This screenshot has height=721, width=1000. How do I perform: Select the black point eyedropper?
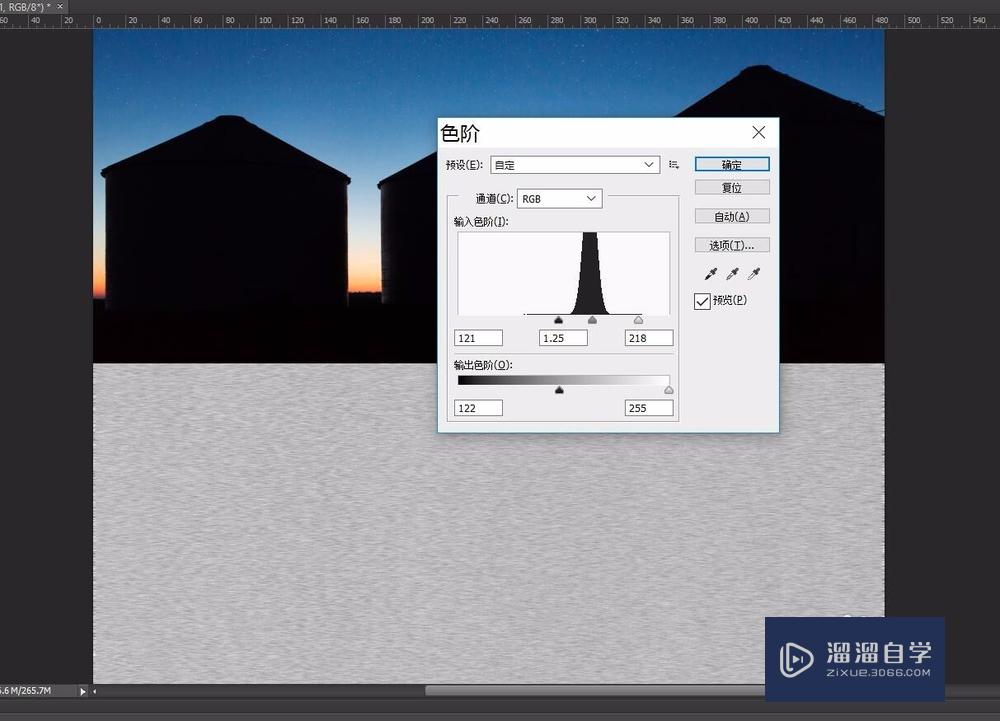point(710,274)
